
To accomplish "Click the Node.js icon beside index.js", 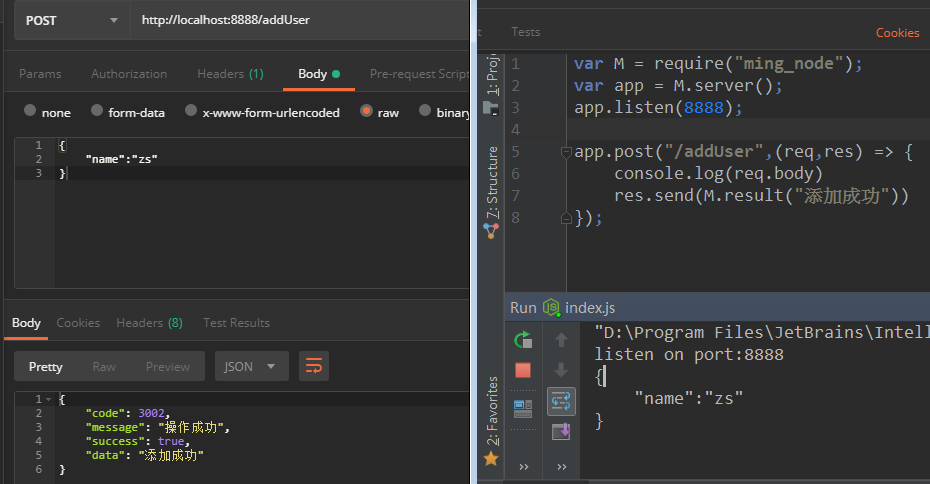I will click(551, 307).
